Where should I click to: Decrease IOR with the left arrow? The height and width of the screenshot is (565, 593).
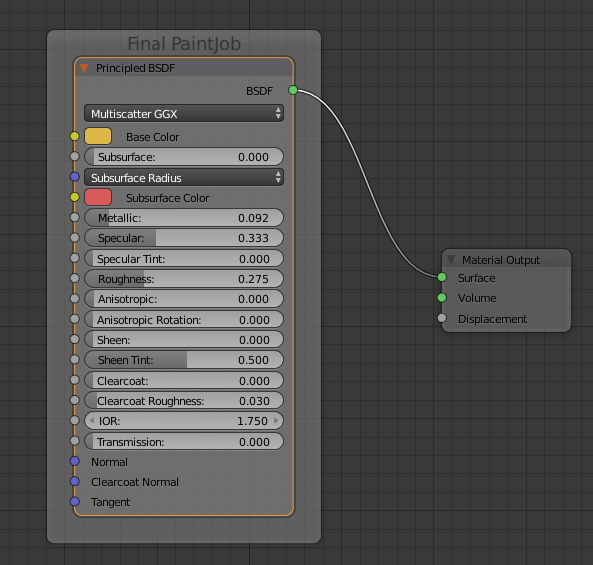pyautogui.click(x=92, y=421)
